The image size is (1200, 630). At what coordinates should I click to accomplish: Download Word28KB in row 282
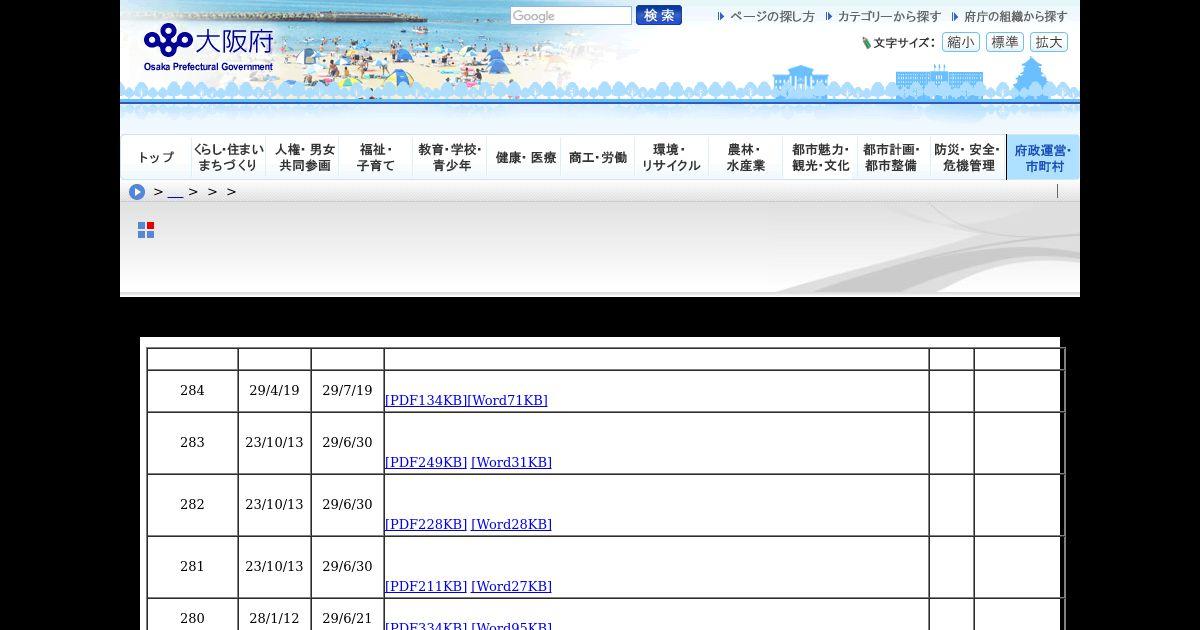511,524
